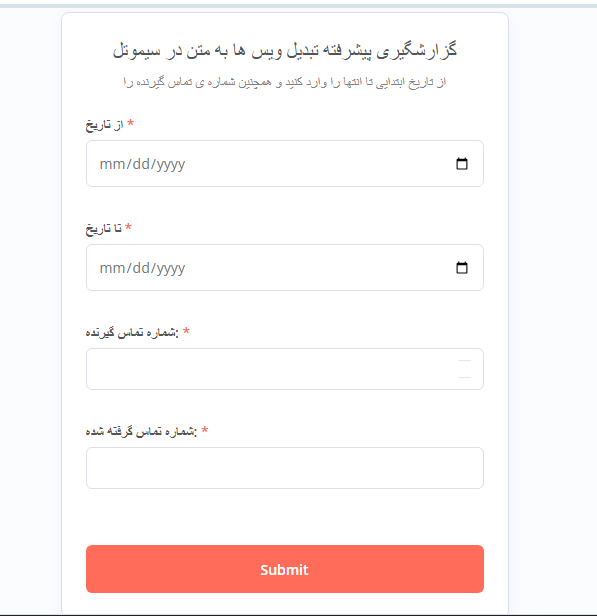
Task: Select year segment in the از تاریخ date field
Action: [x=171, y=164]
